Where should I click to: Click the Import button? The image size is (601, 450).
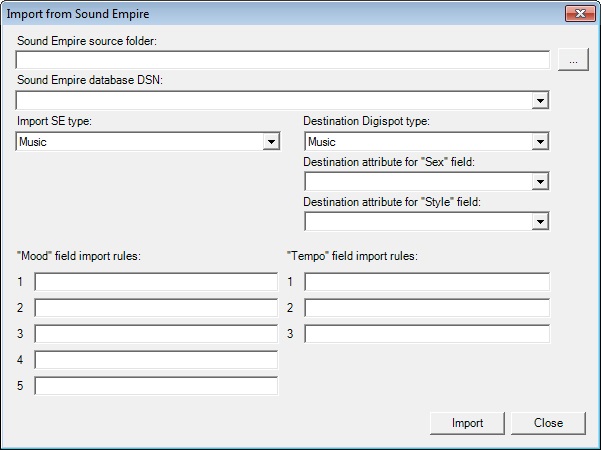(x=467, y=423)
